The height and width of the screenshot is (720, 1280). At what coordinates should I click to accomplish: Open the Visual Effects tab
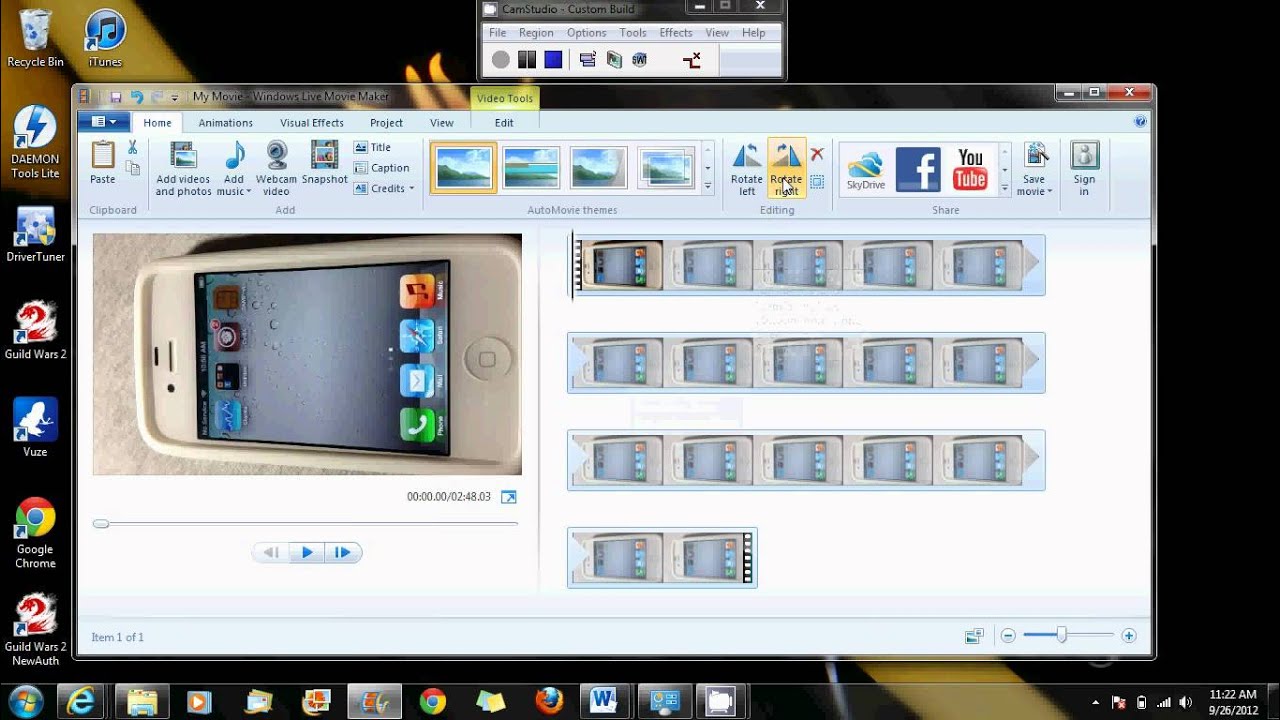coord(312,123)
